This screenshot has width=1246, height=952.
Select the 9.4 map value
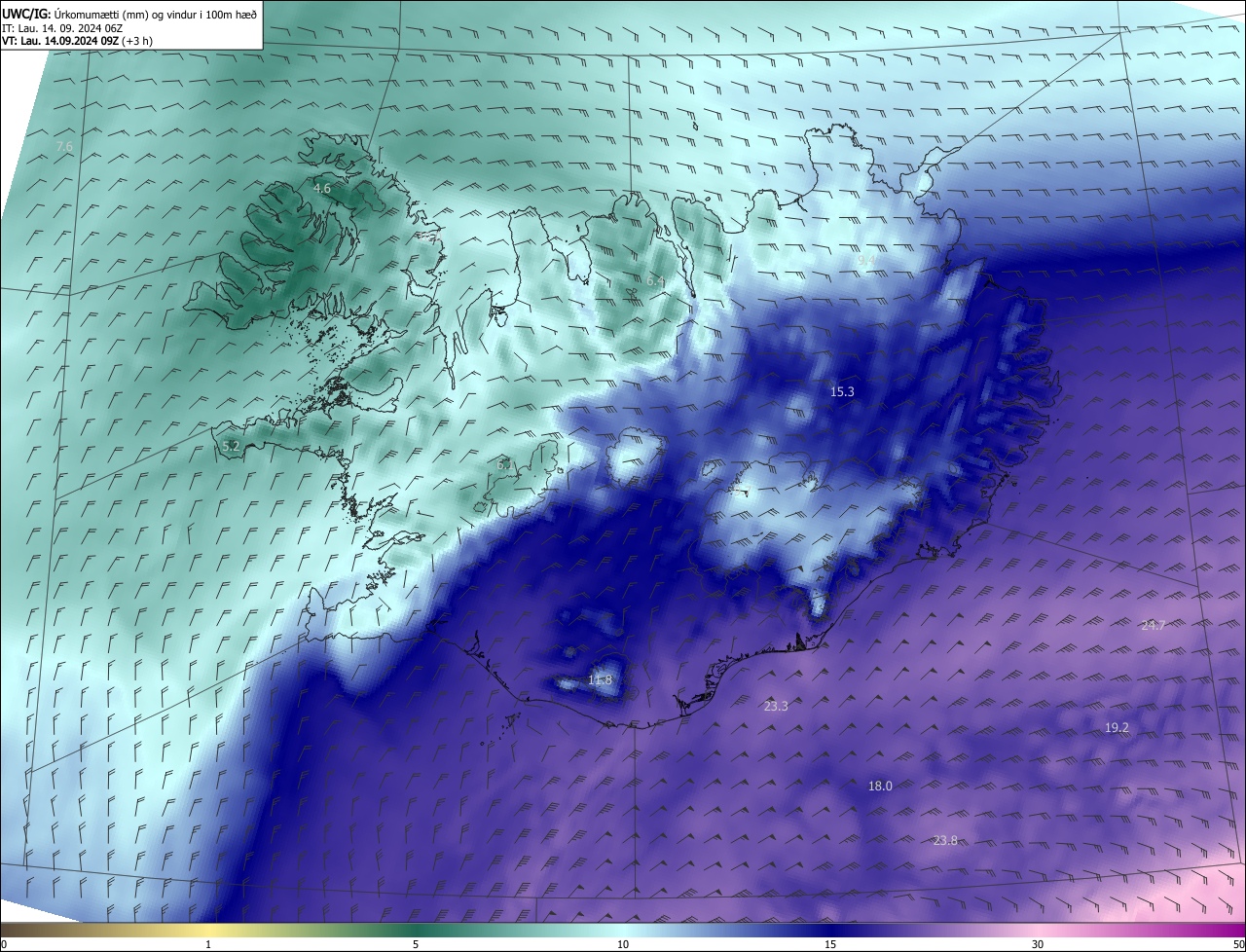pos(866,260)
